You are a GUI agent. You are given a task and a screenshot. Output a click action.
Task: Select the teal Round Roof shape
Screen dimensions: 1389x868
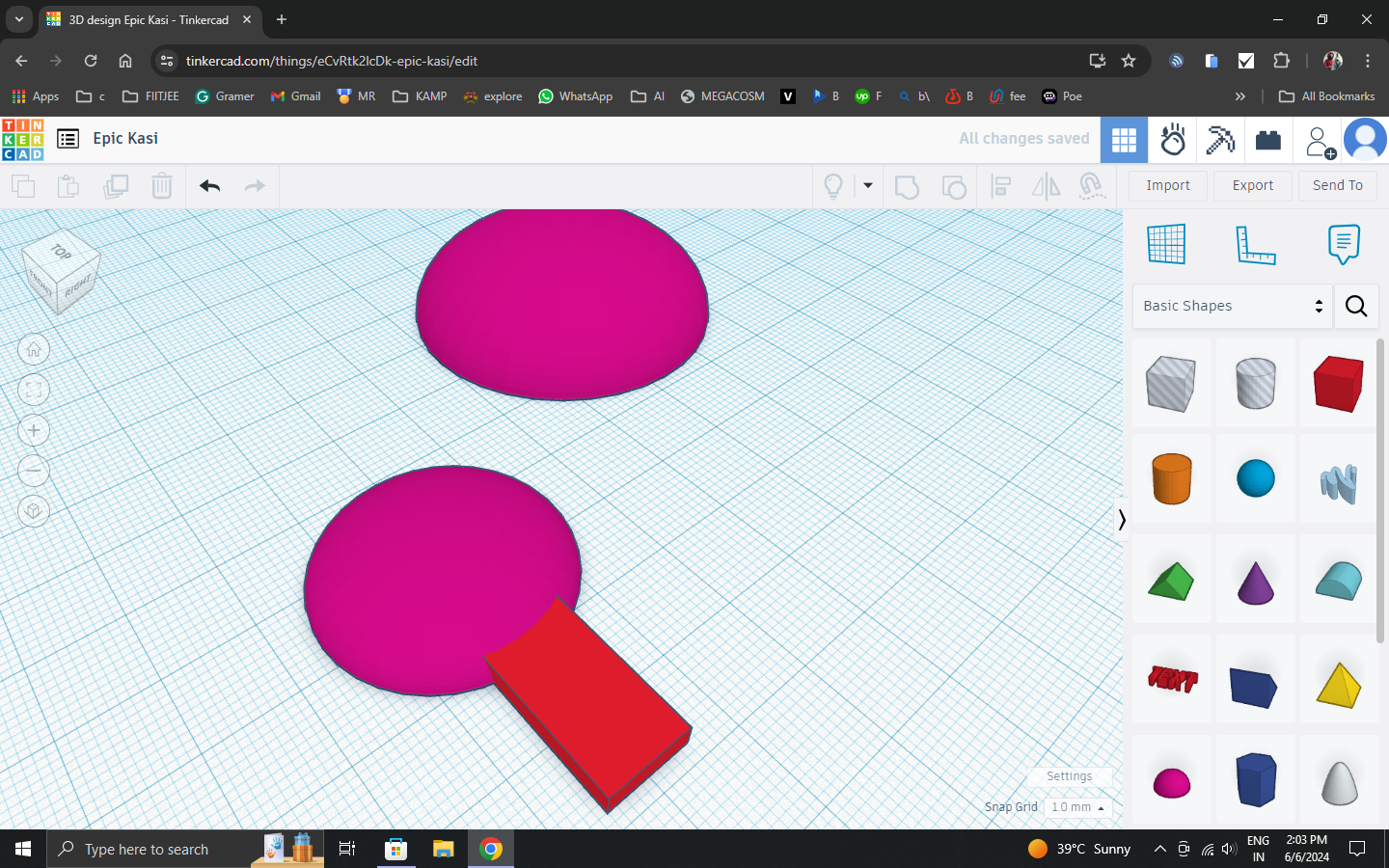pyautogui.click(x=1338, y=582)
